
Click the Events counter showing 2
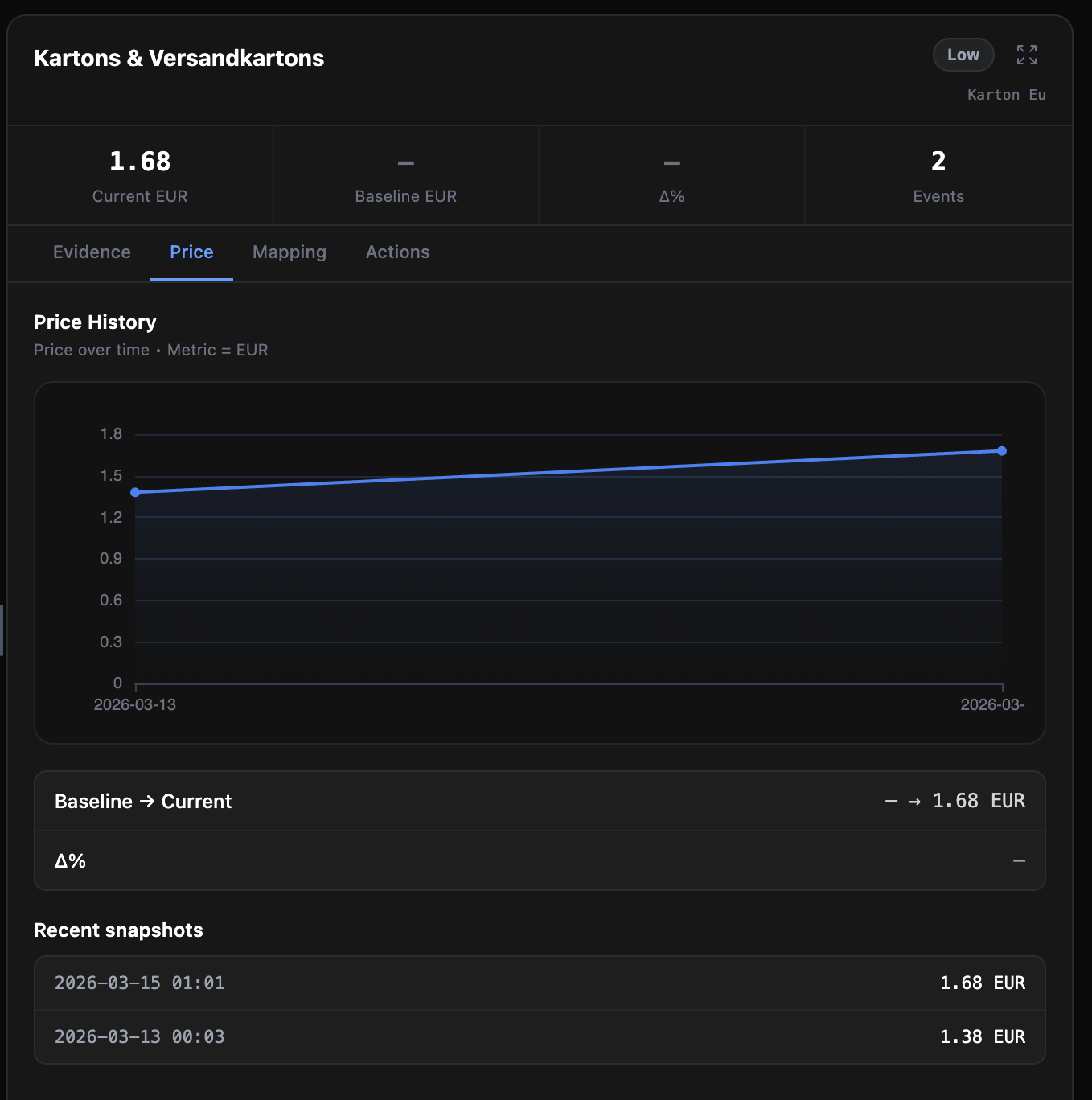(x=938, y=175)
